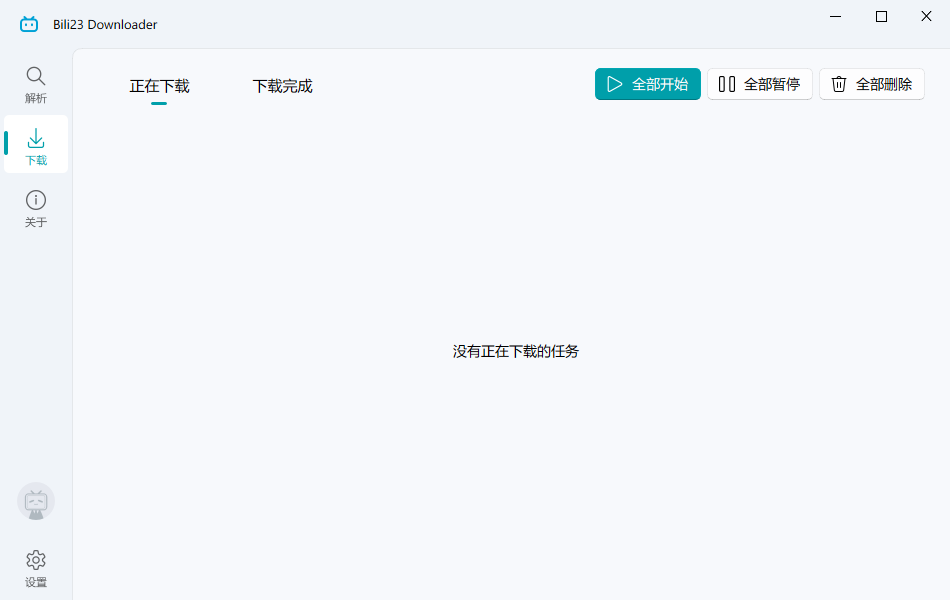This screenshot has width=950, height=600.
Task: Switch to the 下载完成 tab
Action: (x=283, y=86)
